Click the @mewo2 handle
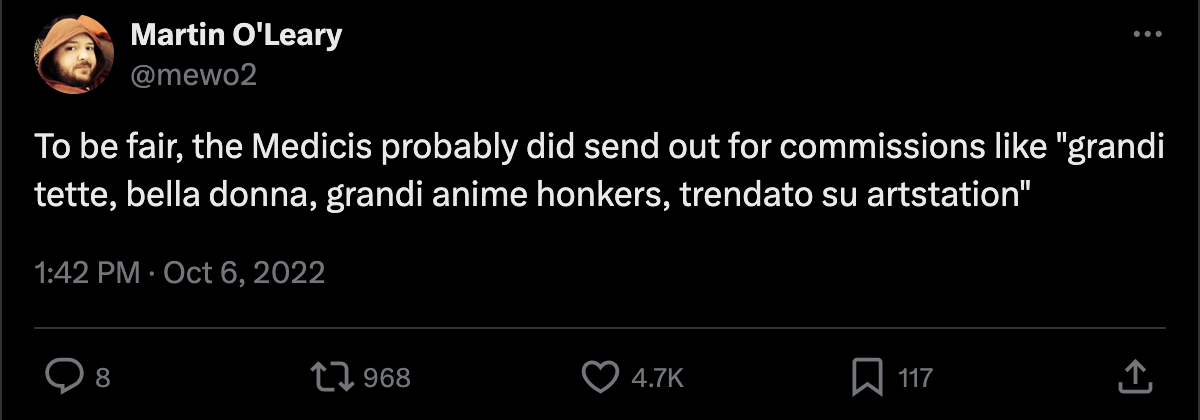Image resolution: width=1200 pixels, height=420 pixels. pos(194,73)
